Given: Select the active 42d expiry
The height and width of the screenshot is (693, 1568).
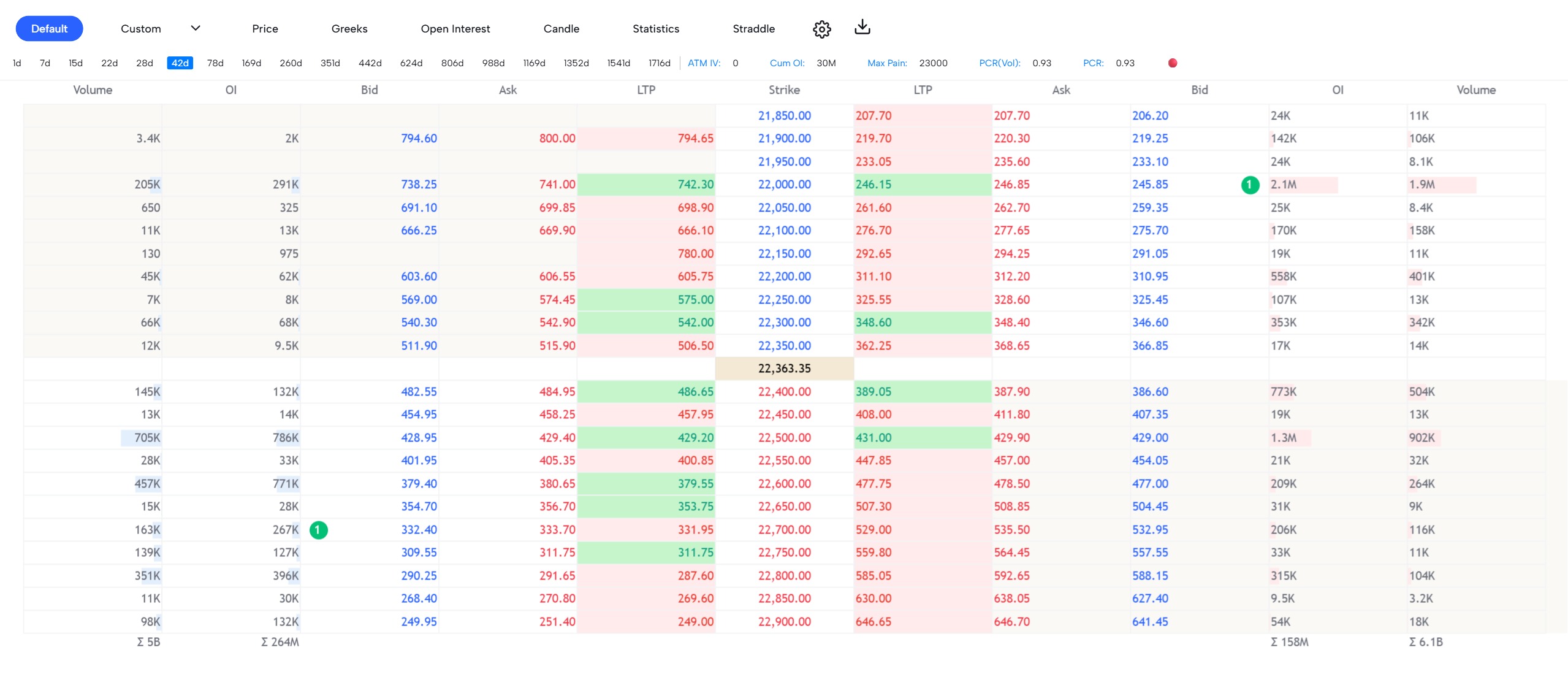Looking at the screenshot, I should click(x=180, y=63).
